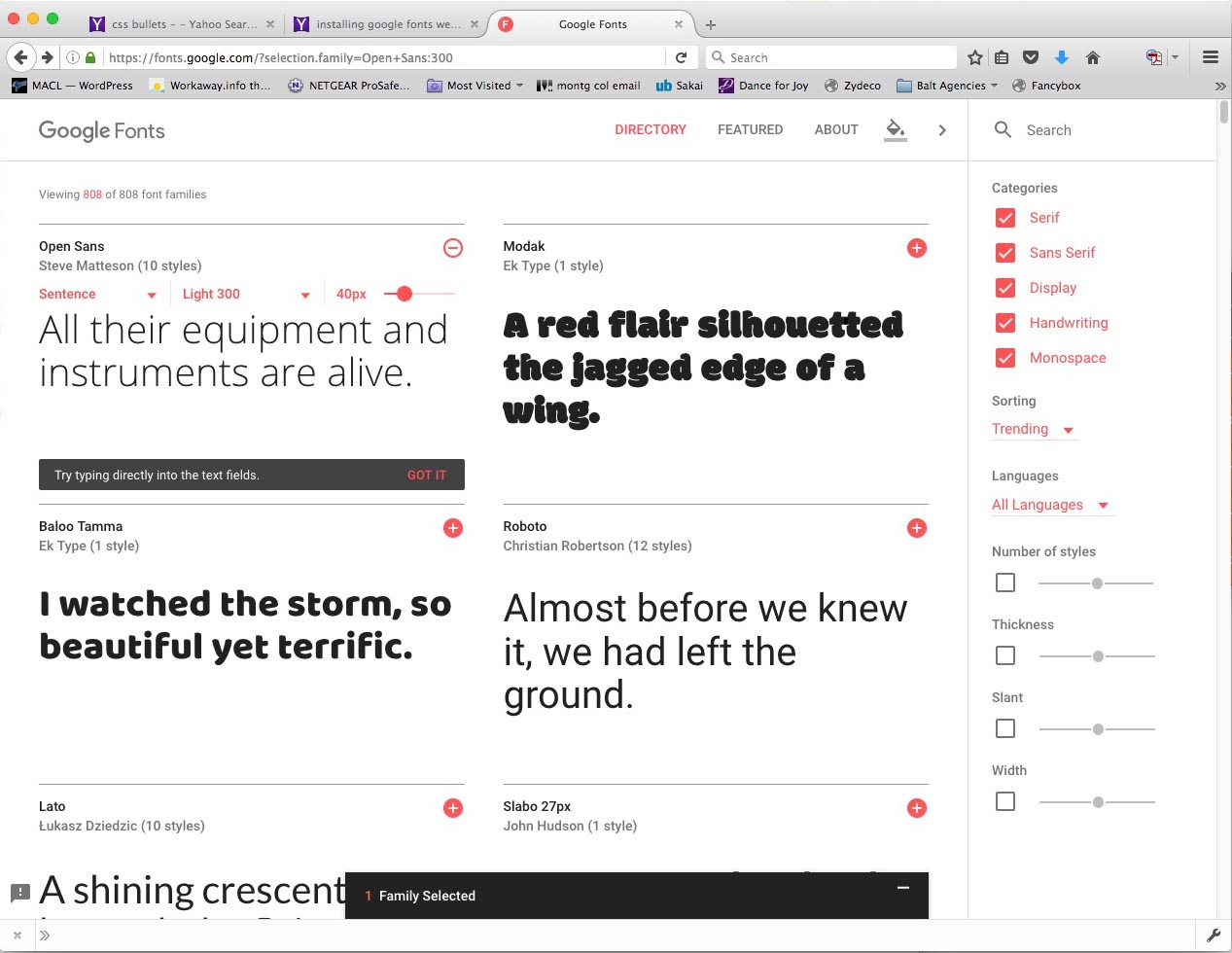Reload the page with the refresh icon
The width and height of the screenshot is (1232, 953).
(682, 57)
